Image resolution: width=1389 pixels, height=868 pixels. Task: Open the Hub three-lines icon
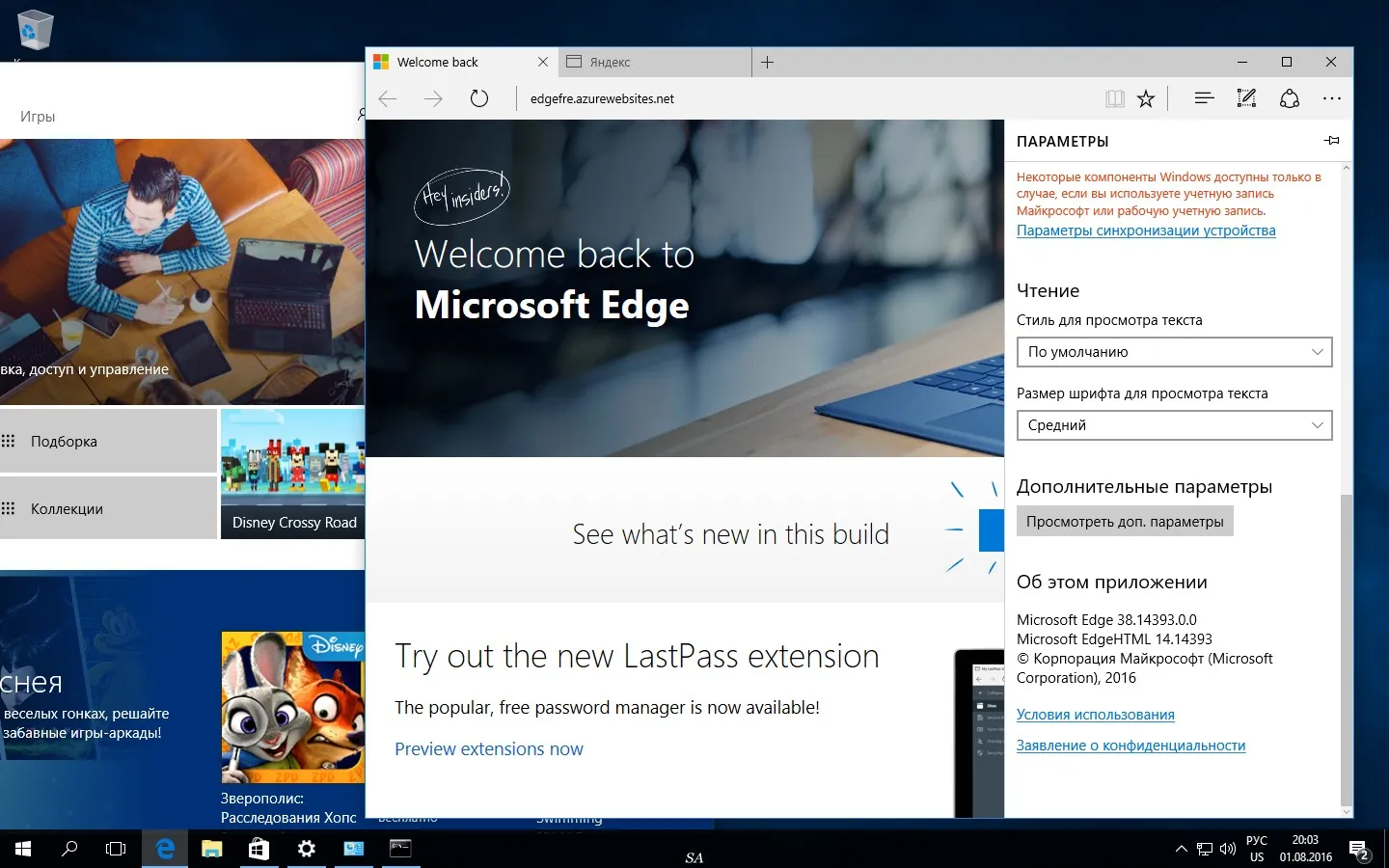pyautogui.click(x=1204, y=98)
